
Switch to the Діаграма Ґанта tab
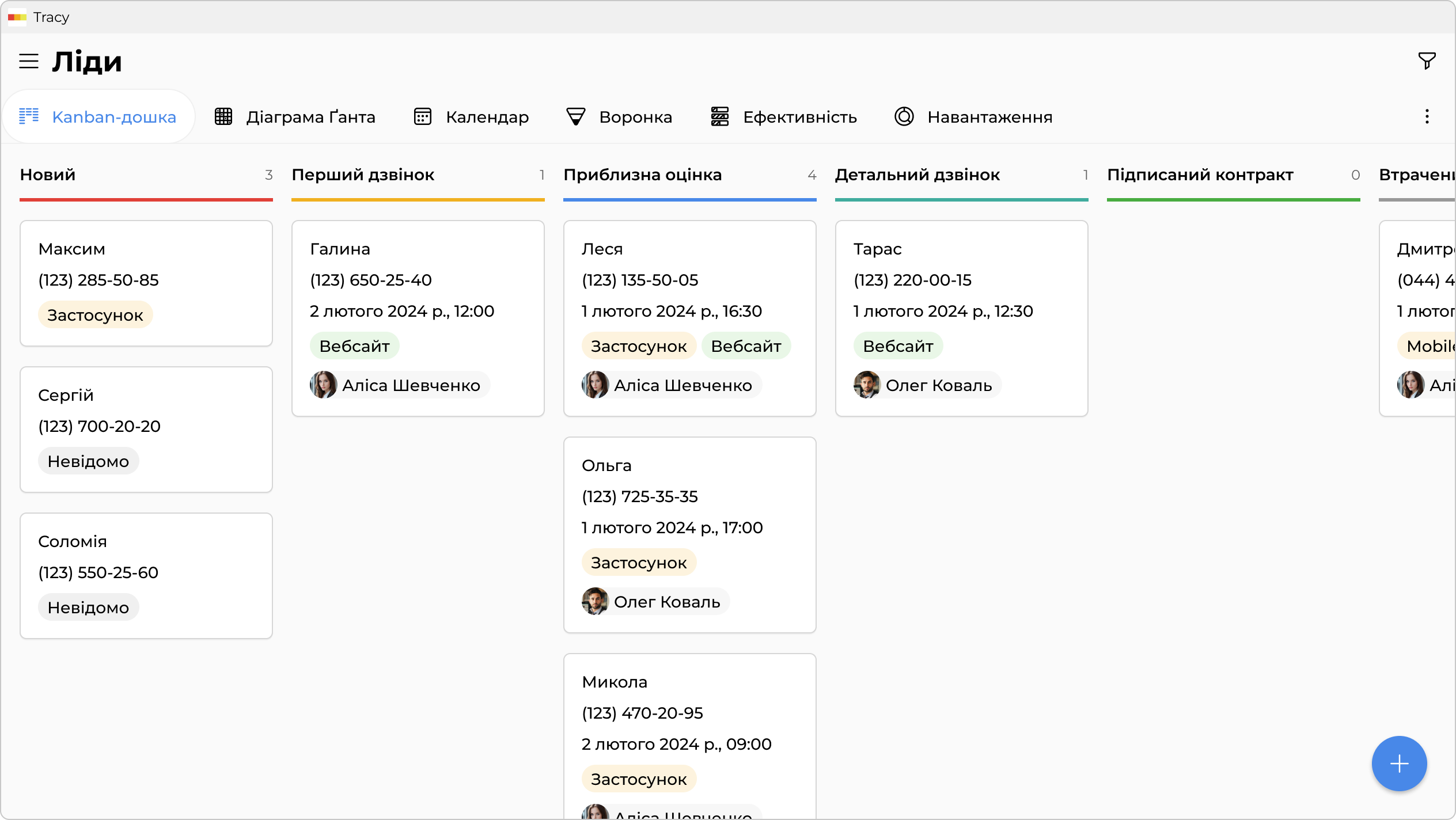pos(295,117)
